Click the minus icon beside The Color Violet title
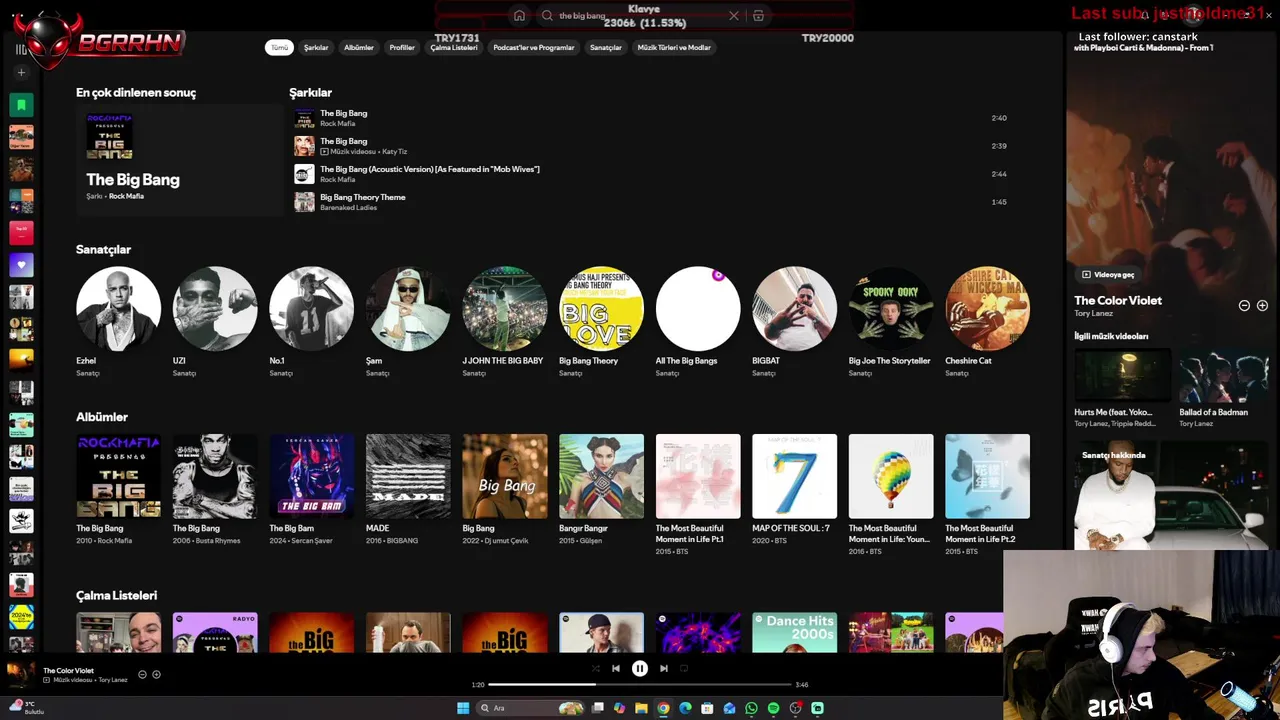Image resolution: width=1280 pixels, height=720 pixels. (x=1244, y=305)
